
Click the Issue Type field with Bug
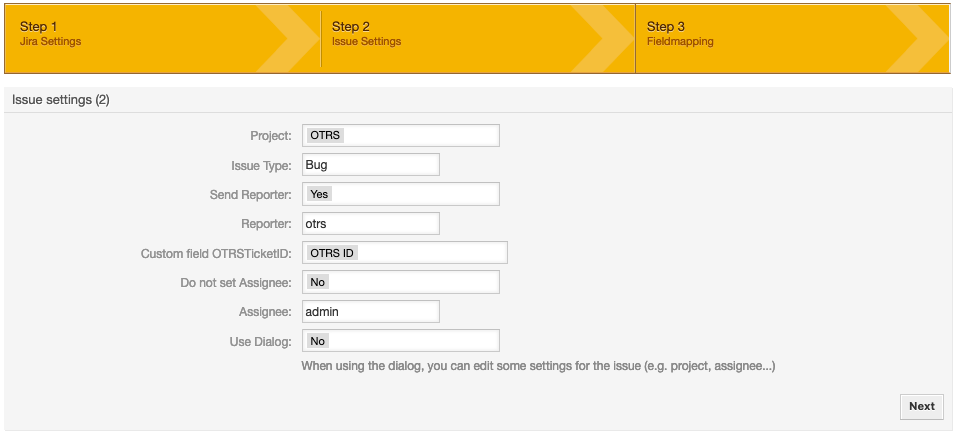pos(370,165)
